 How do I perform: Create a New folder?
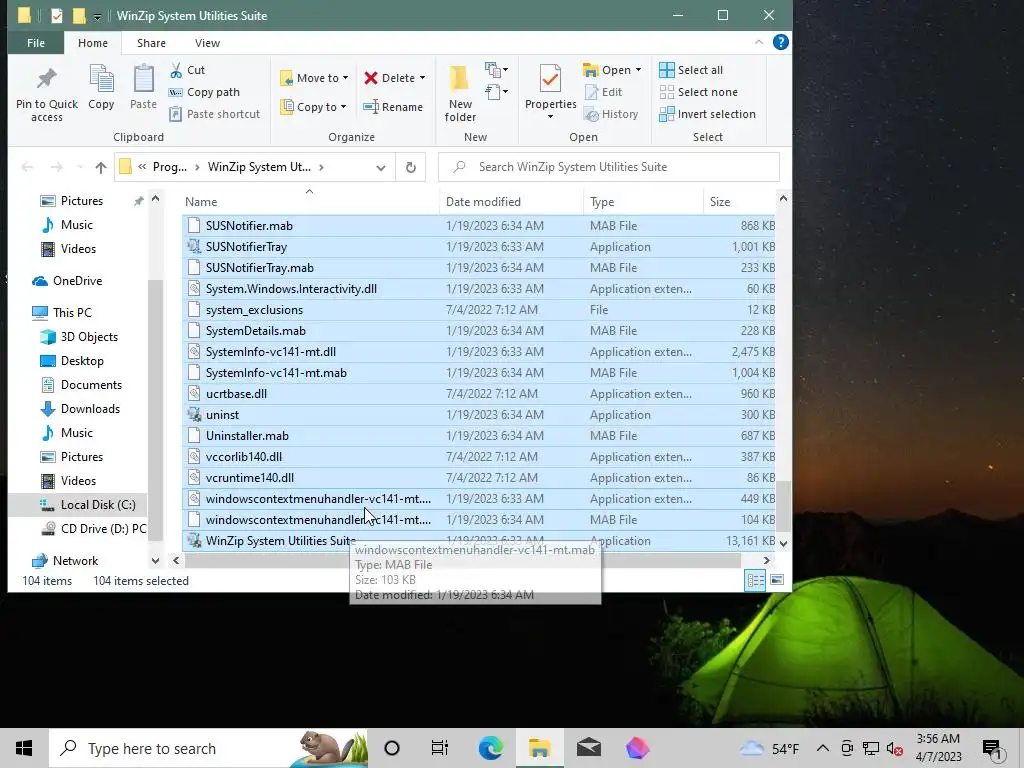pyautogui.click(x=460, y=93)
